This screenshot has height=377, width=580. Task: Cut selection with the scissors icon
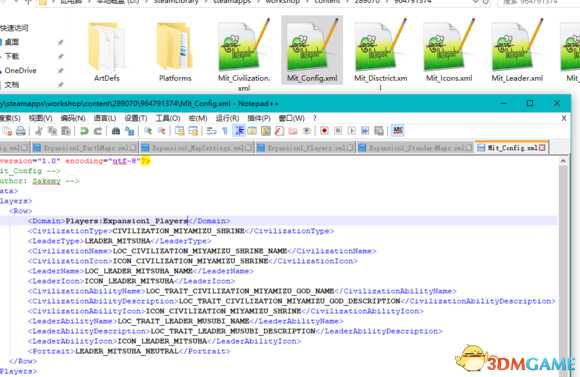pyautogui.click(x=39, y=131)
